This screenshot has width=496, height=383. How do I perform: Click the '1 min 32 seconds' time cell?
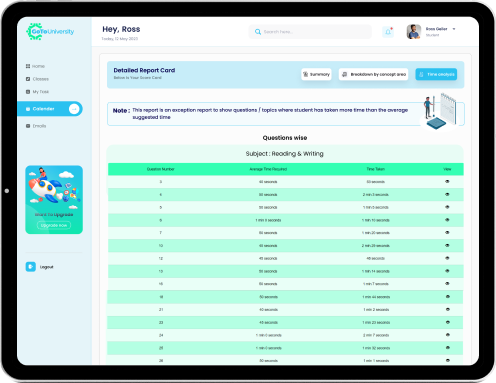click(x=376, y=348)
